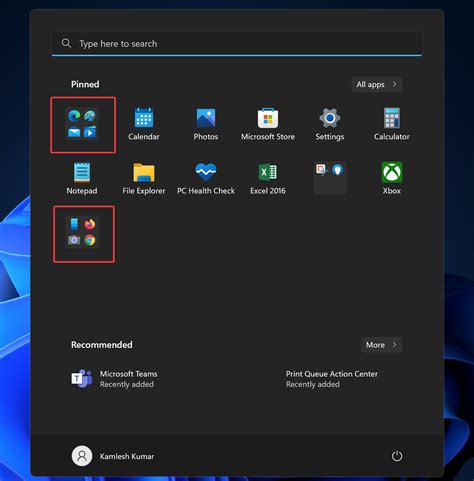
Task: Click the 'Recommended' section heading
Action: pyautogui.click(x=102, y=345)
